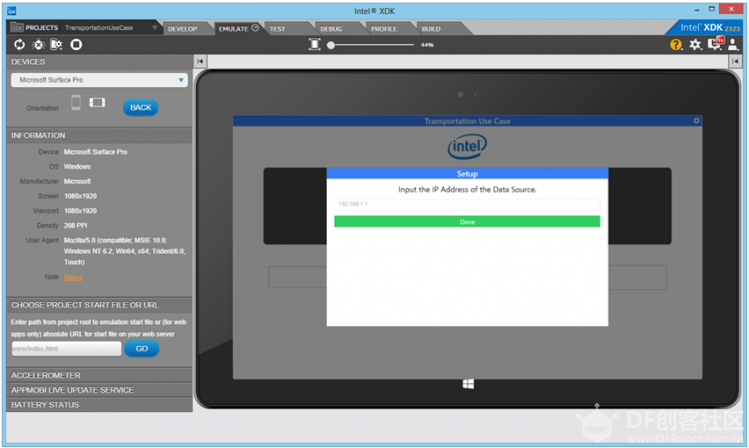
Task: Click the fit-to-screen zoom icon
Action: point(314,45)
